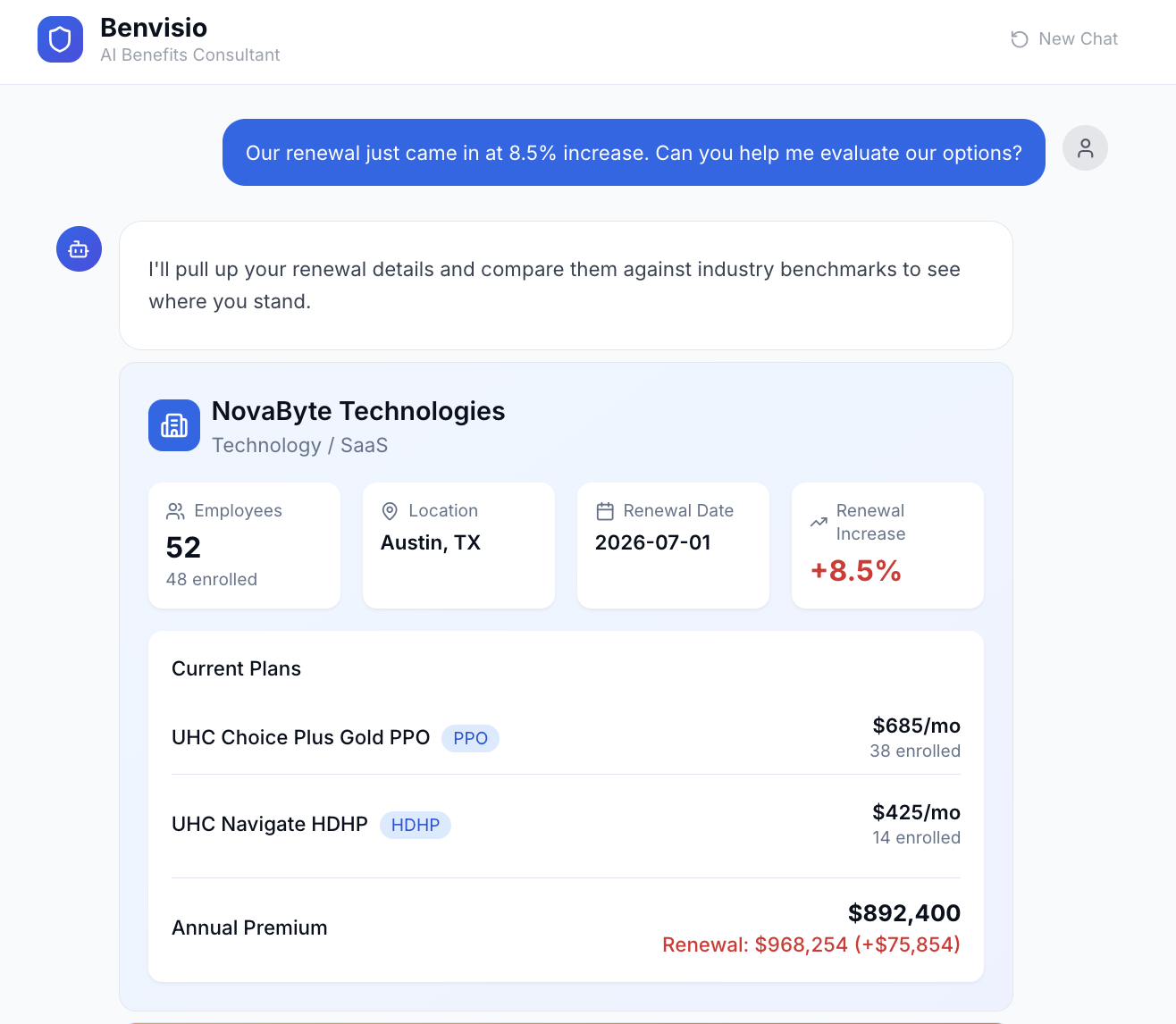Select the Renewal Increase +8.5% card
The image size is (1176, 1024).
[886, 545]
